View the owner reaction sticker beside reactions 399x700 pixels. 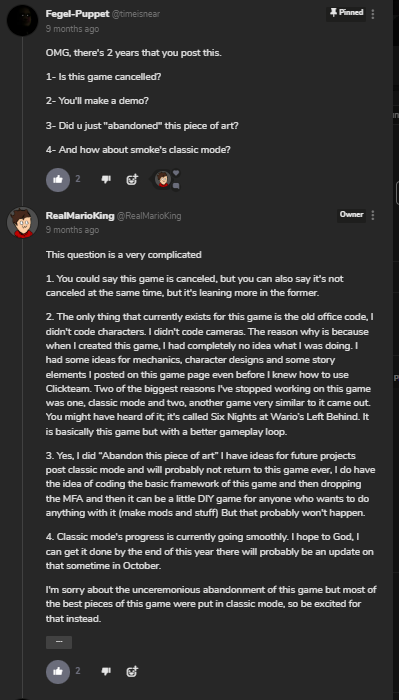[163, 179]
